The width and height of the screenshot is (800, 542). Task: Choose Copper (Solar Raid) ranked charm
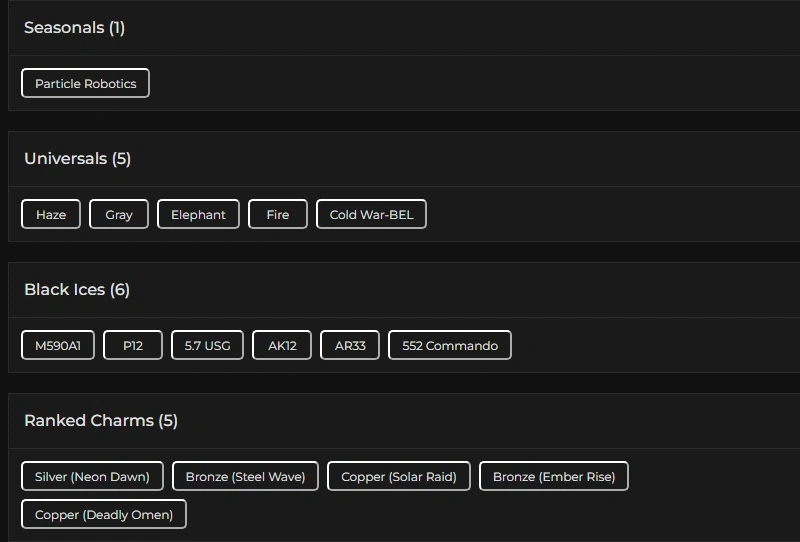(399, 476)
